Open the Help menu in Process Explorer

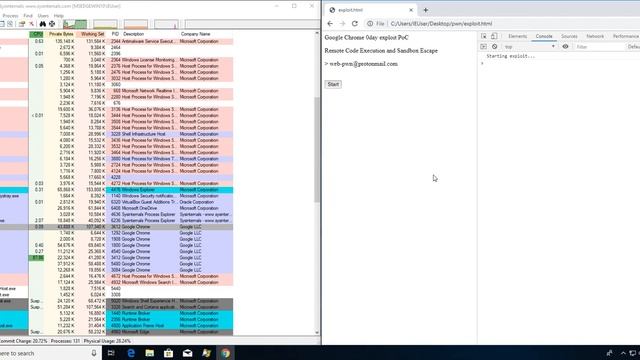click(58, 16)
